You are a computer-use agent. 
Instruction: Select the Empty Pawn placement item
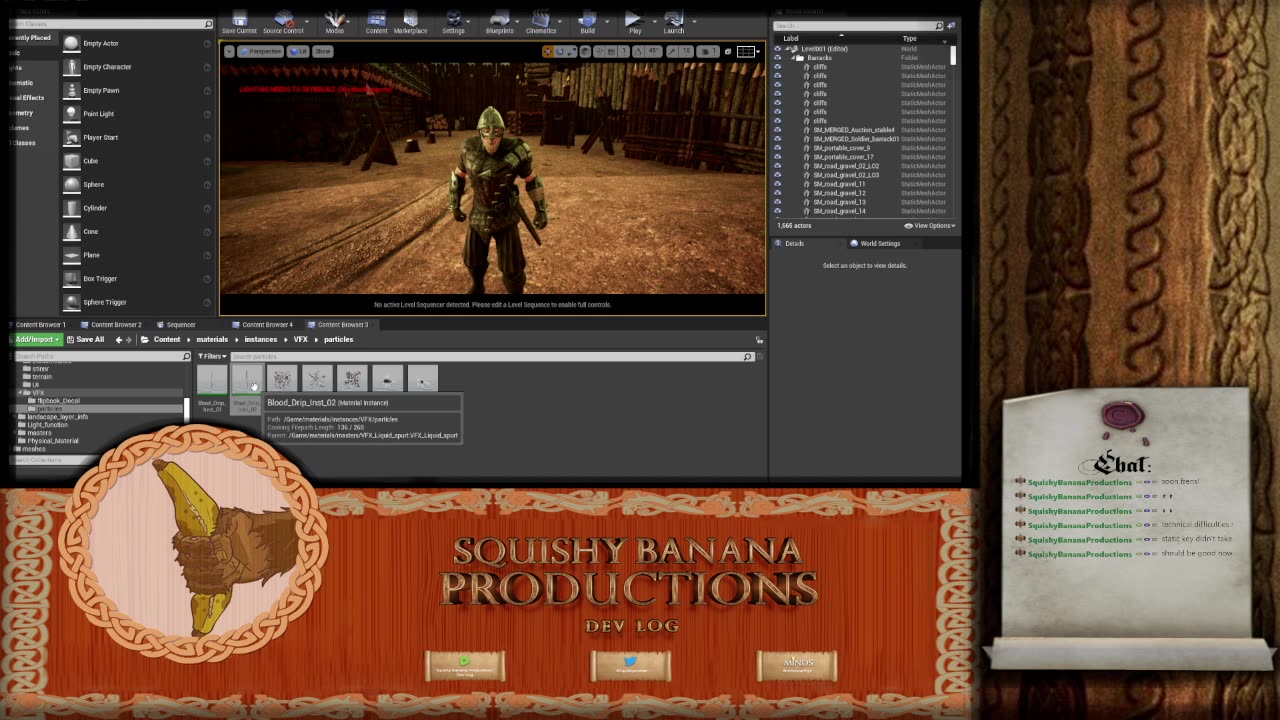[x=138, y=90]
